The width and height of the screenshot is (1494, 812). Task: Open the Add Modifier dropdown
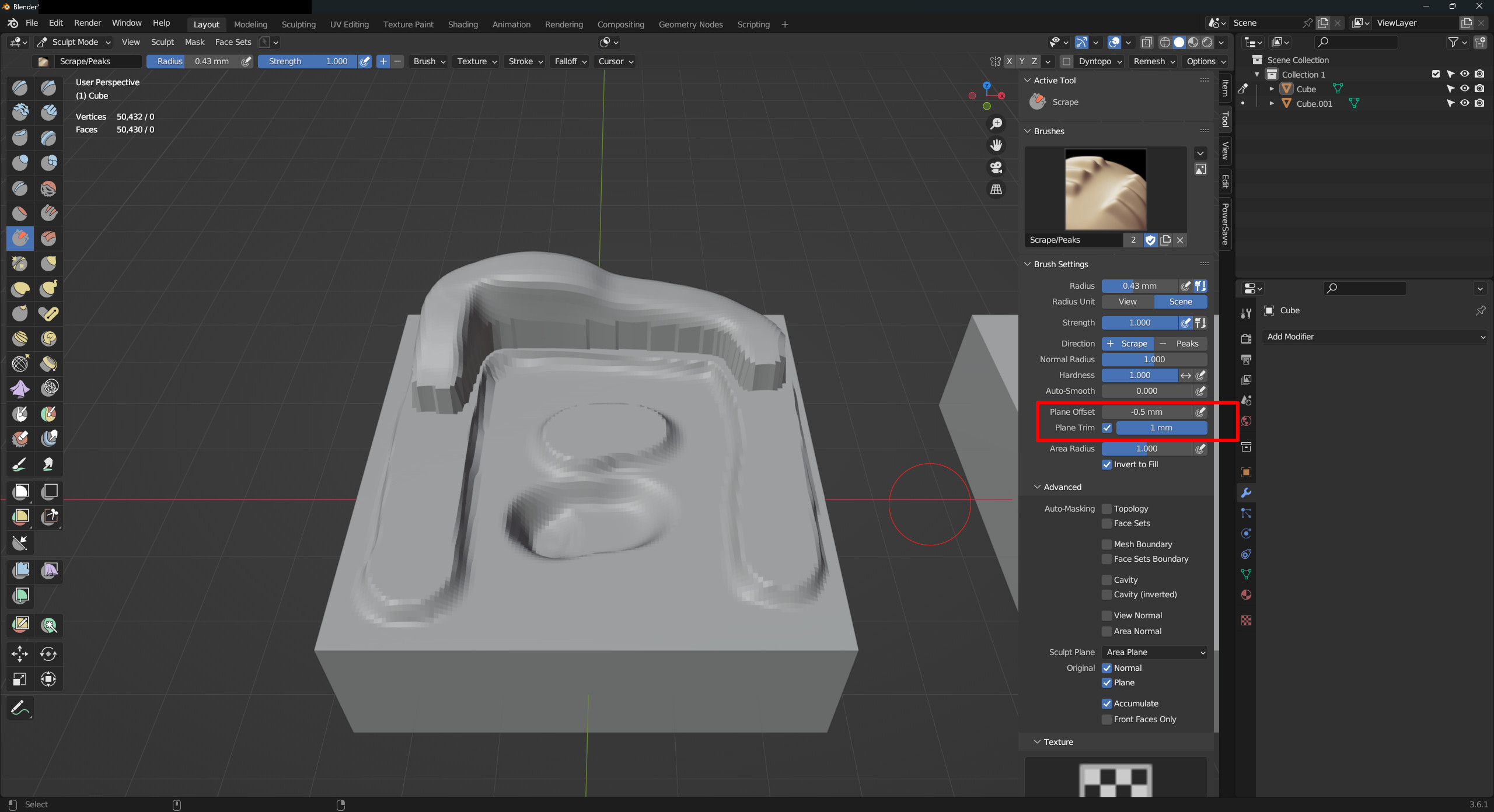(x=1375, y=337)
